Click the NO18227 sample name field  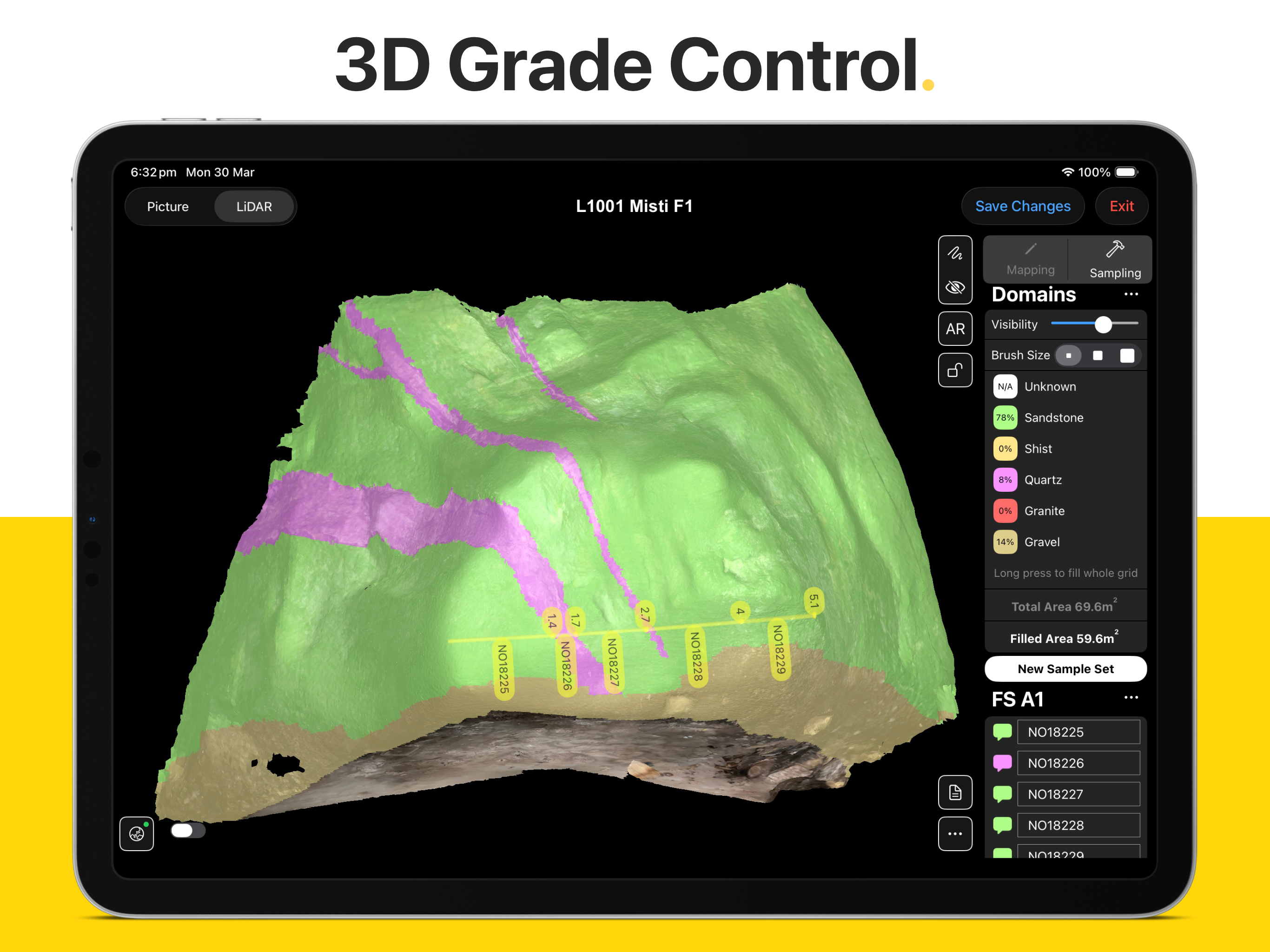tap(1078, 794)
